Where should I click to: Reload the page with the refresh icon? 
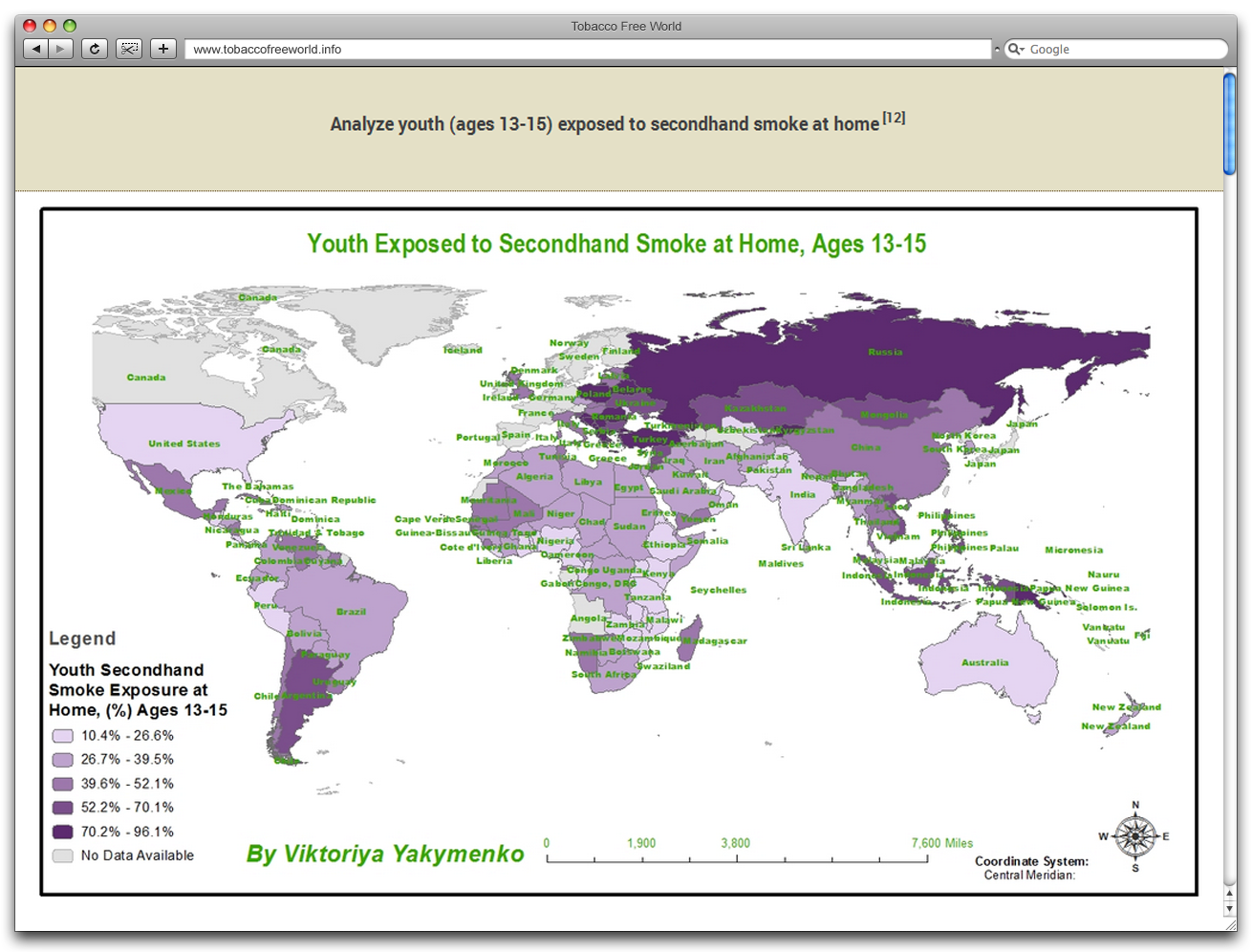(x=94, y=49)
